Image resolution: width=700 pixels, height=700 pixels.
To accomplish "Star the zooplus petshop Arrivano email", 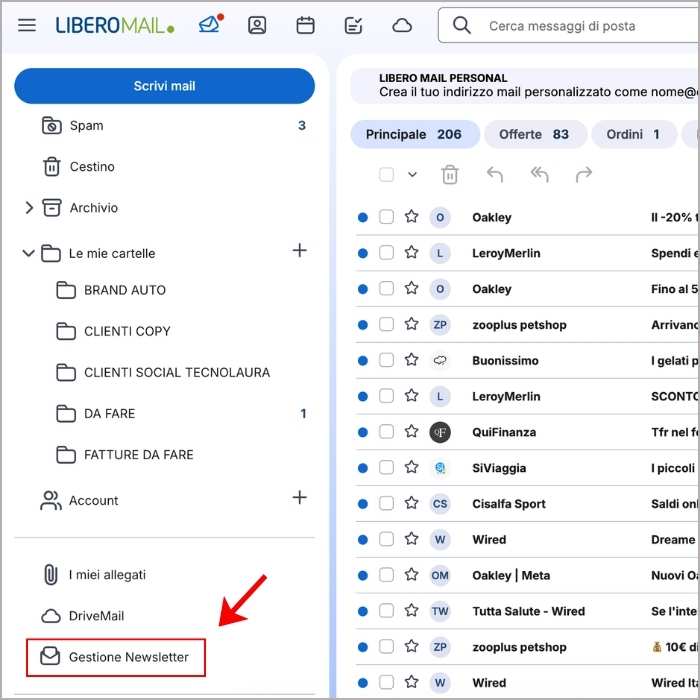I will click(x=411, y=324).
